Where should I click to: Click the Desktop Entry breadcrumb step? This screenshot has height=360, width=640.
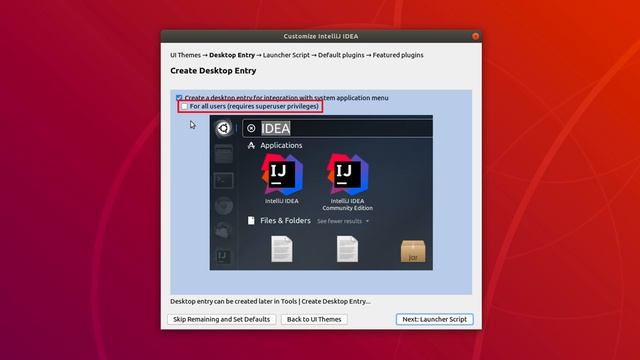point(232,55)
